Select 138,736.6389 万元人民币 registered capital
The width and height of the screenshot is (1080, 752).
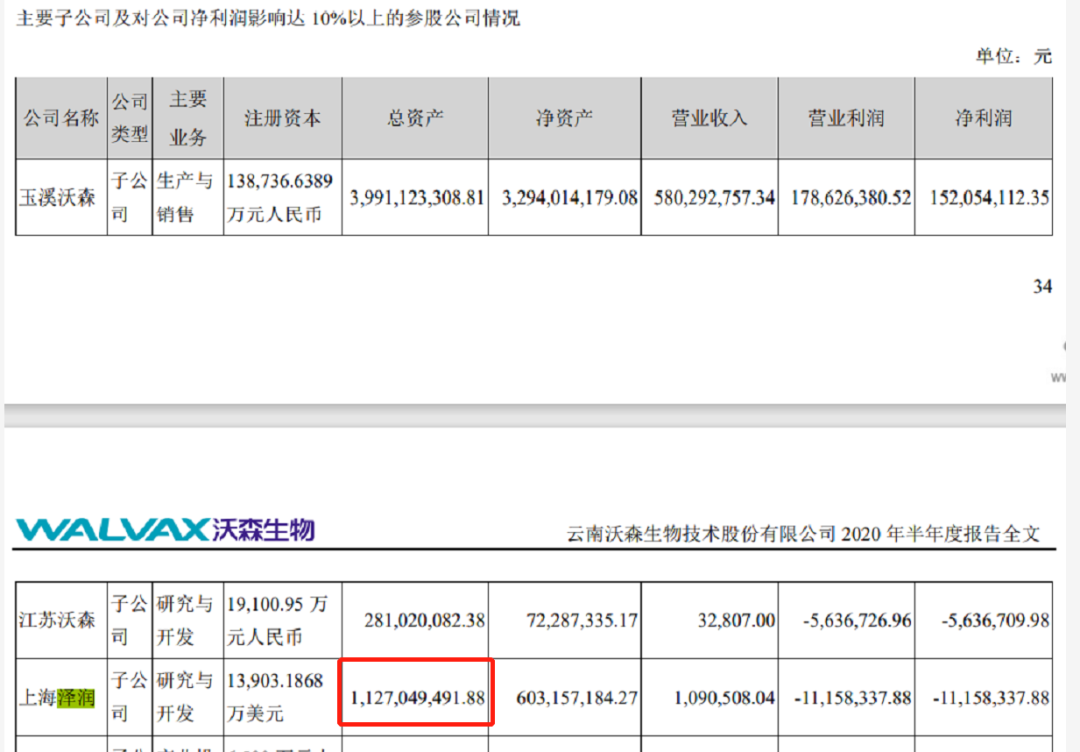pyautogui.click(x=280, y=198)
